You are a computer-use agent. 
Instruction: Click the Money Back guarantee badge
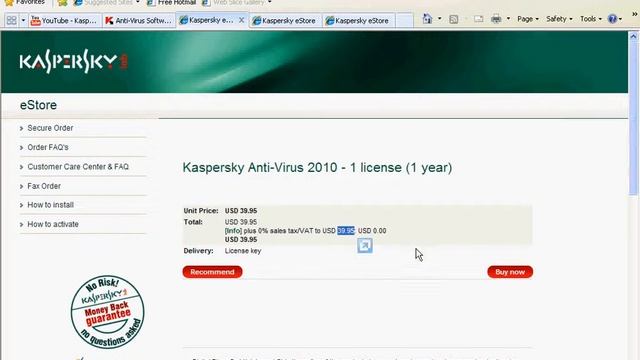[x=107, y=312]
